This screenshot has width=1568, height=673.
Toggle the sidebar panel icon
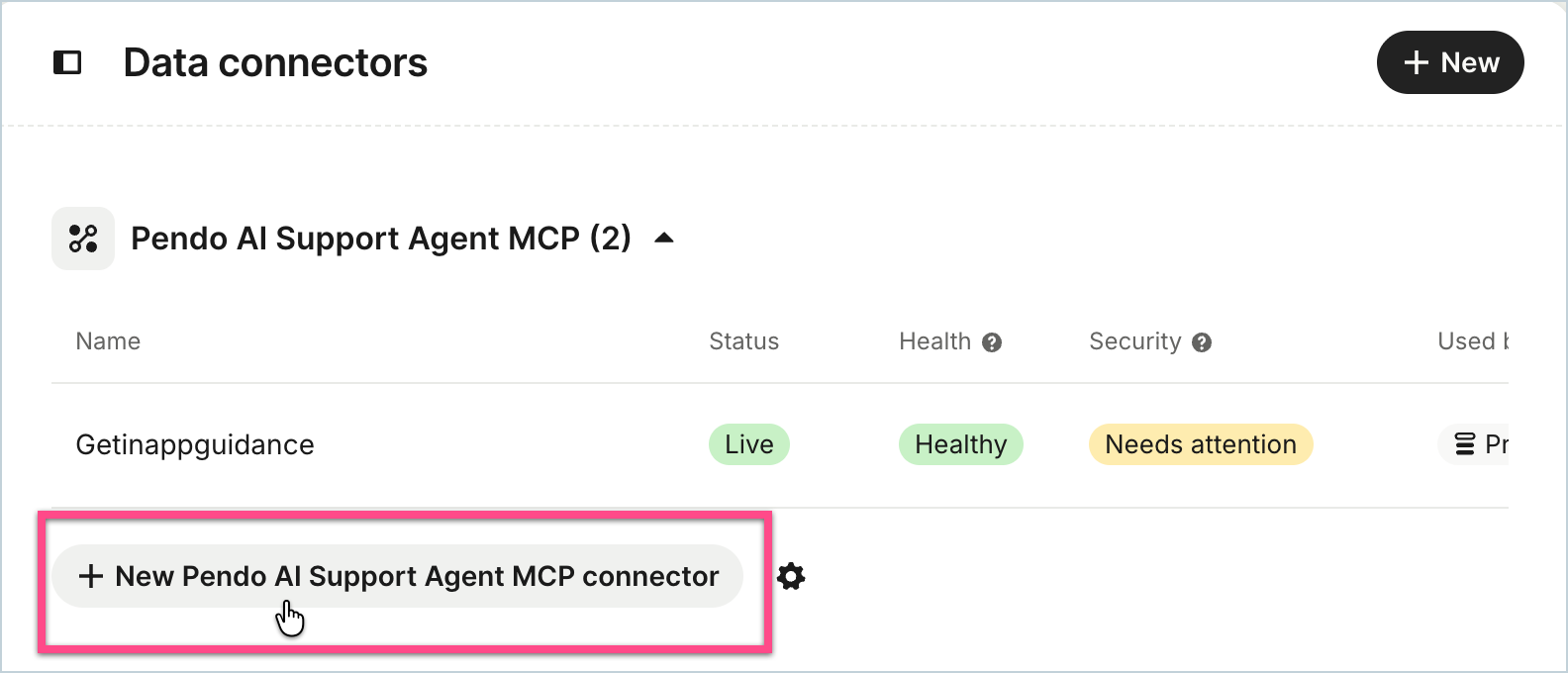click(x=67, y=63)
